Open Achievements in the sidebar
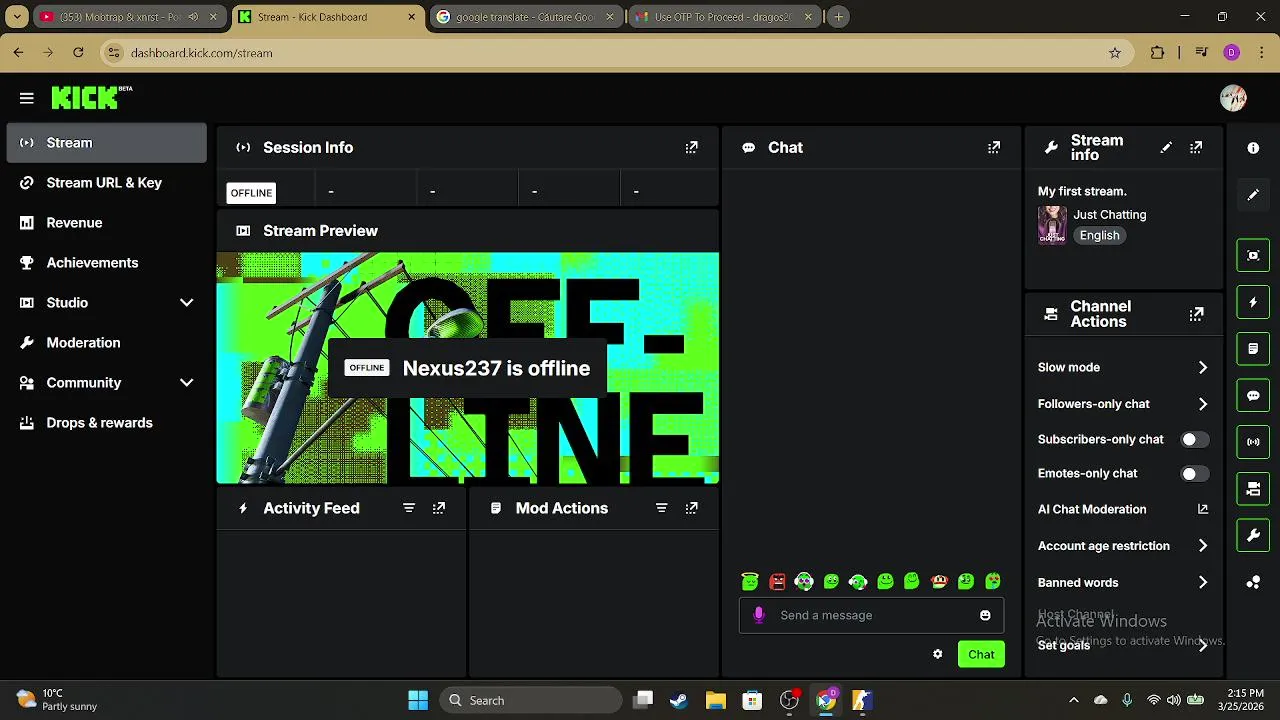The image size is (1280, 720). click(x=106, y=262)
